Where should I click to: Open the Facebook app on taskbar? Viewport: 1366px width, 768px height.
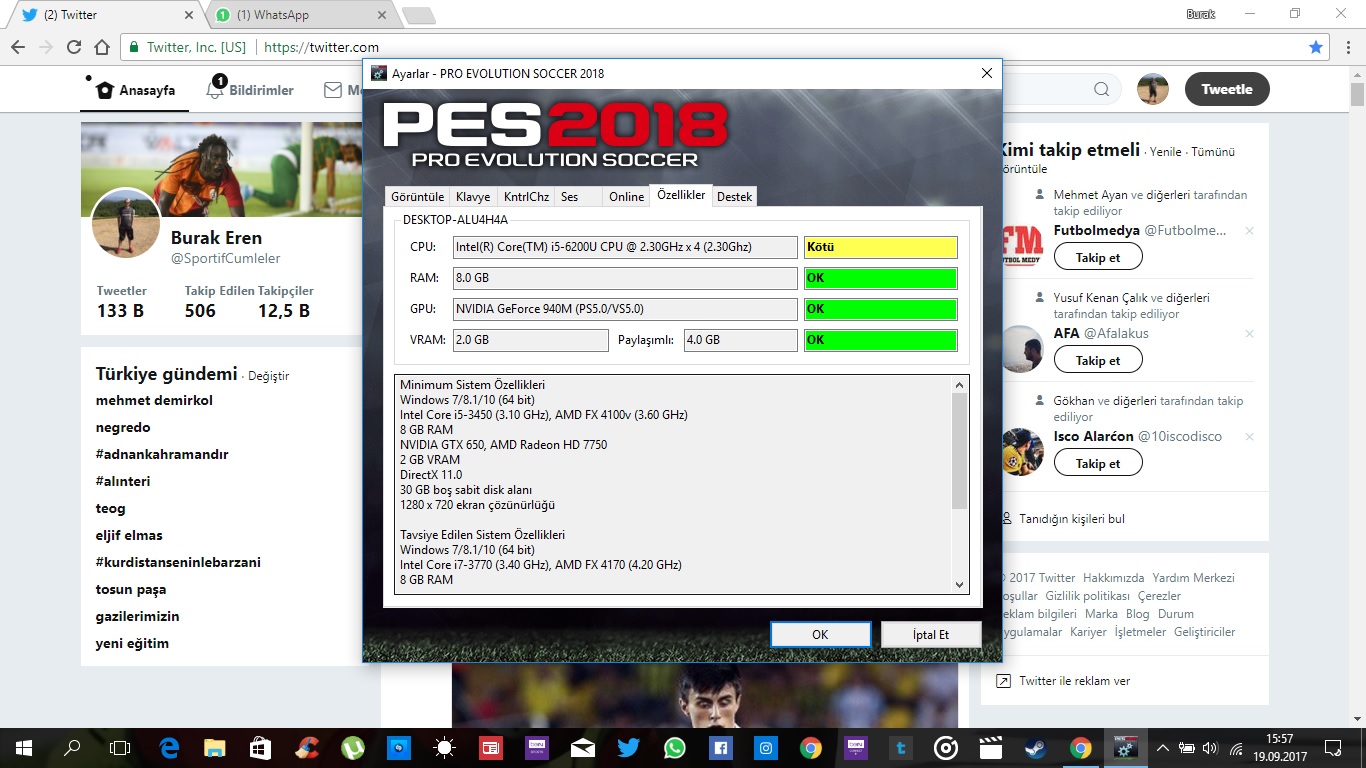tap(721, 747)
